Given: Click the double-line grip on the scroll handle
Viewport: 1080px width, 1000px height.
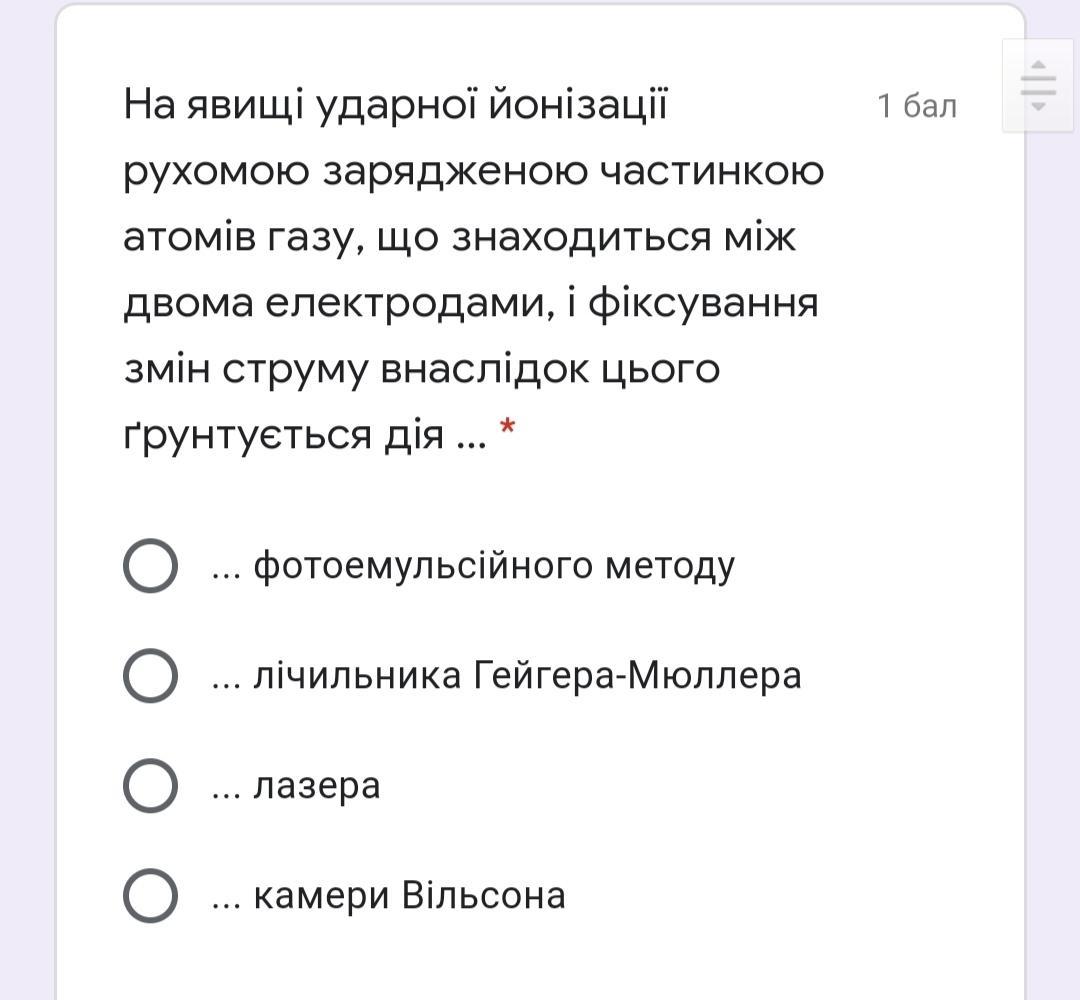Looking at the screenshot, I should [x=1039, y=85].
